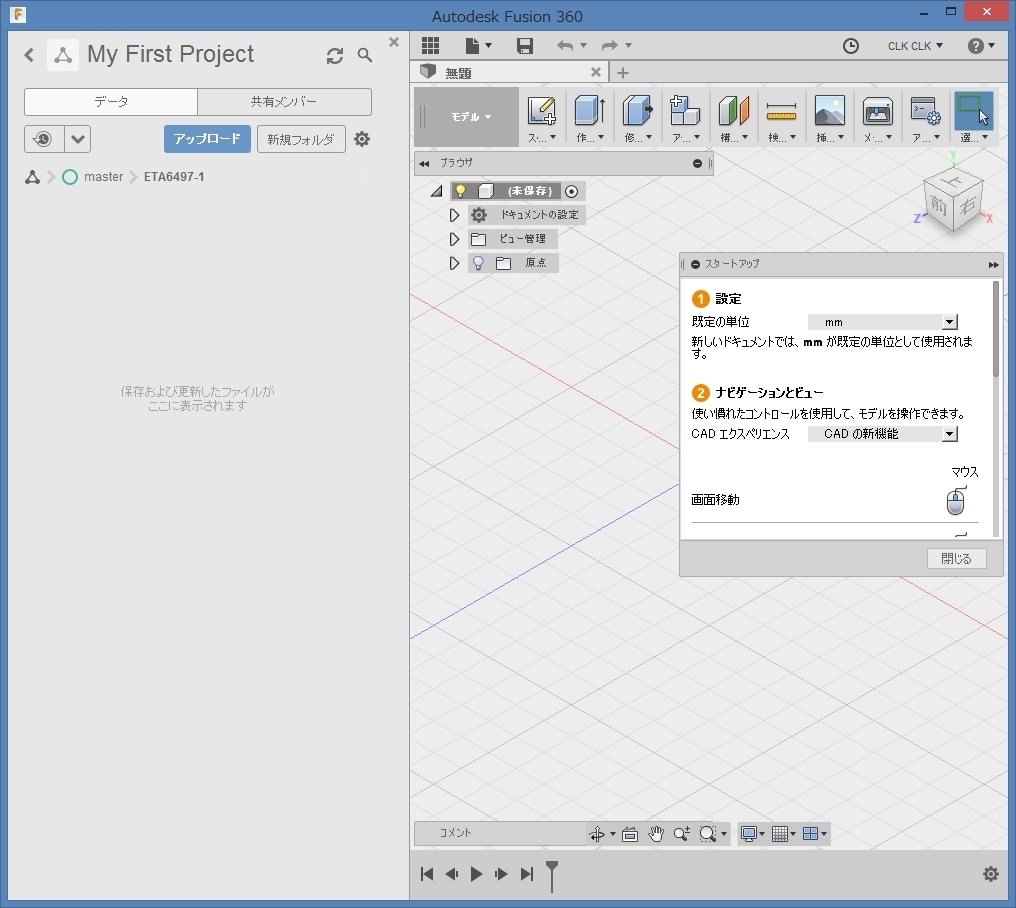This screenshot has width=1016, height=908.
Task: Select the Modify tool icon
Action: (x=638, y=111)
